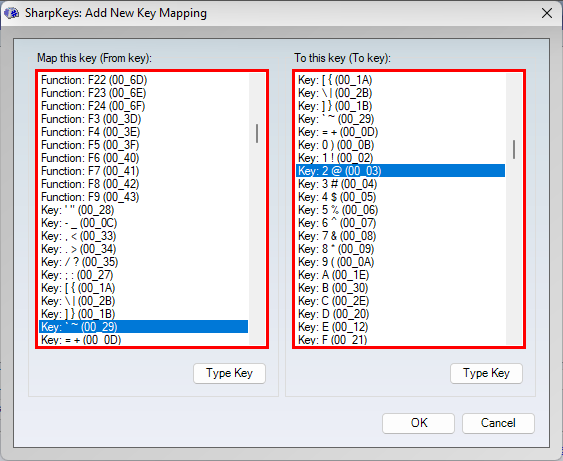Select Key: = + (00_0D) in From list
This screenshot has width=563, height=461.
pos(143,339)
